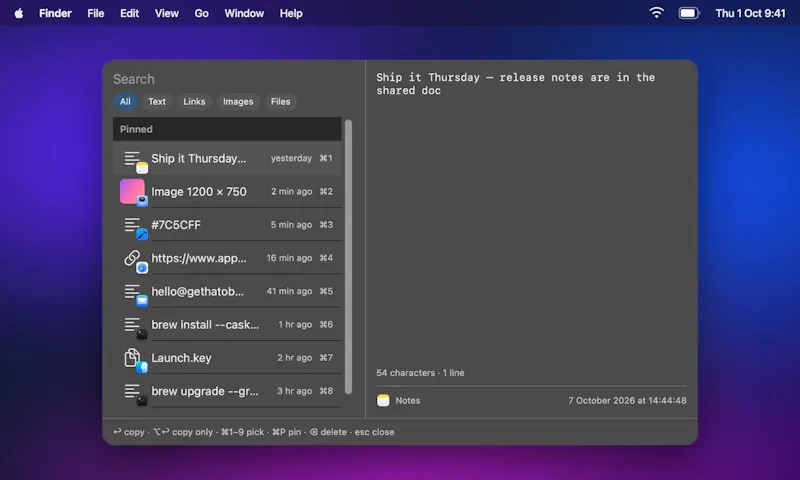Viewport: 800px width, 480px height.
Task: Select the Launch.key clip
Action: point(227,358)
